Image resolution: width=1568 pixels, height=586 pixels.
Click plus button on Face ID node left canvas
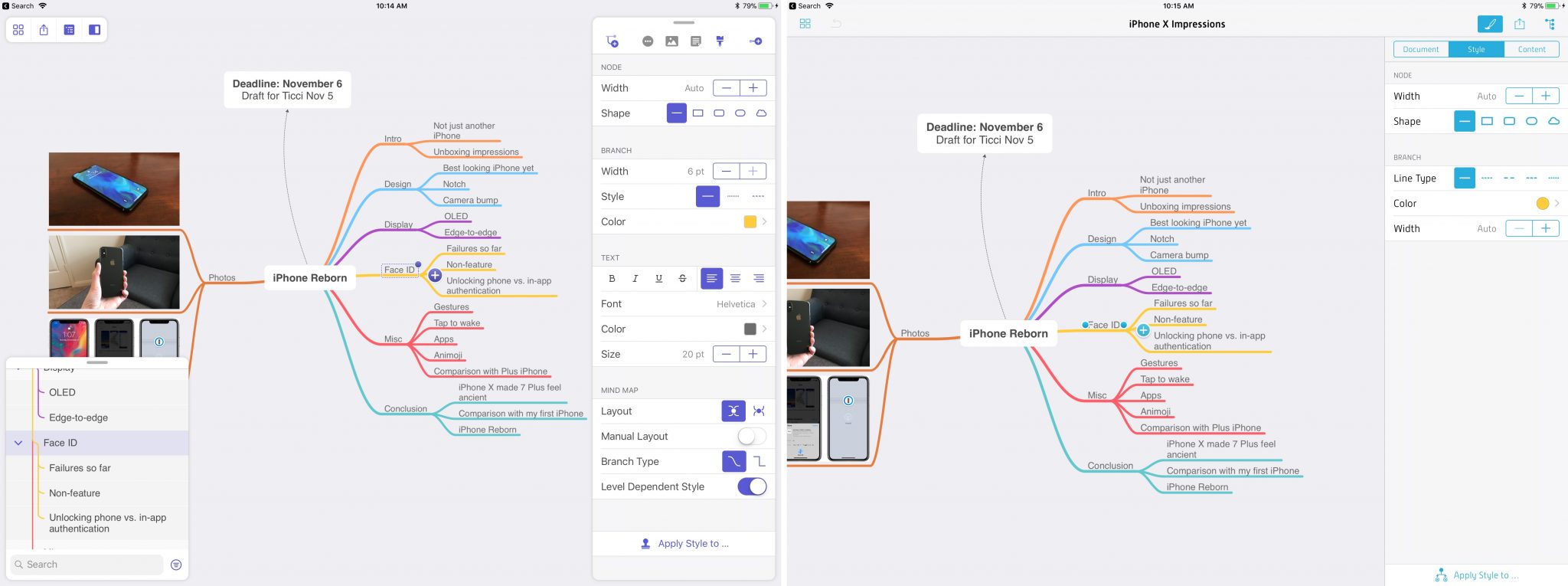coord(435,275)
